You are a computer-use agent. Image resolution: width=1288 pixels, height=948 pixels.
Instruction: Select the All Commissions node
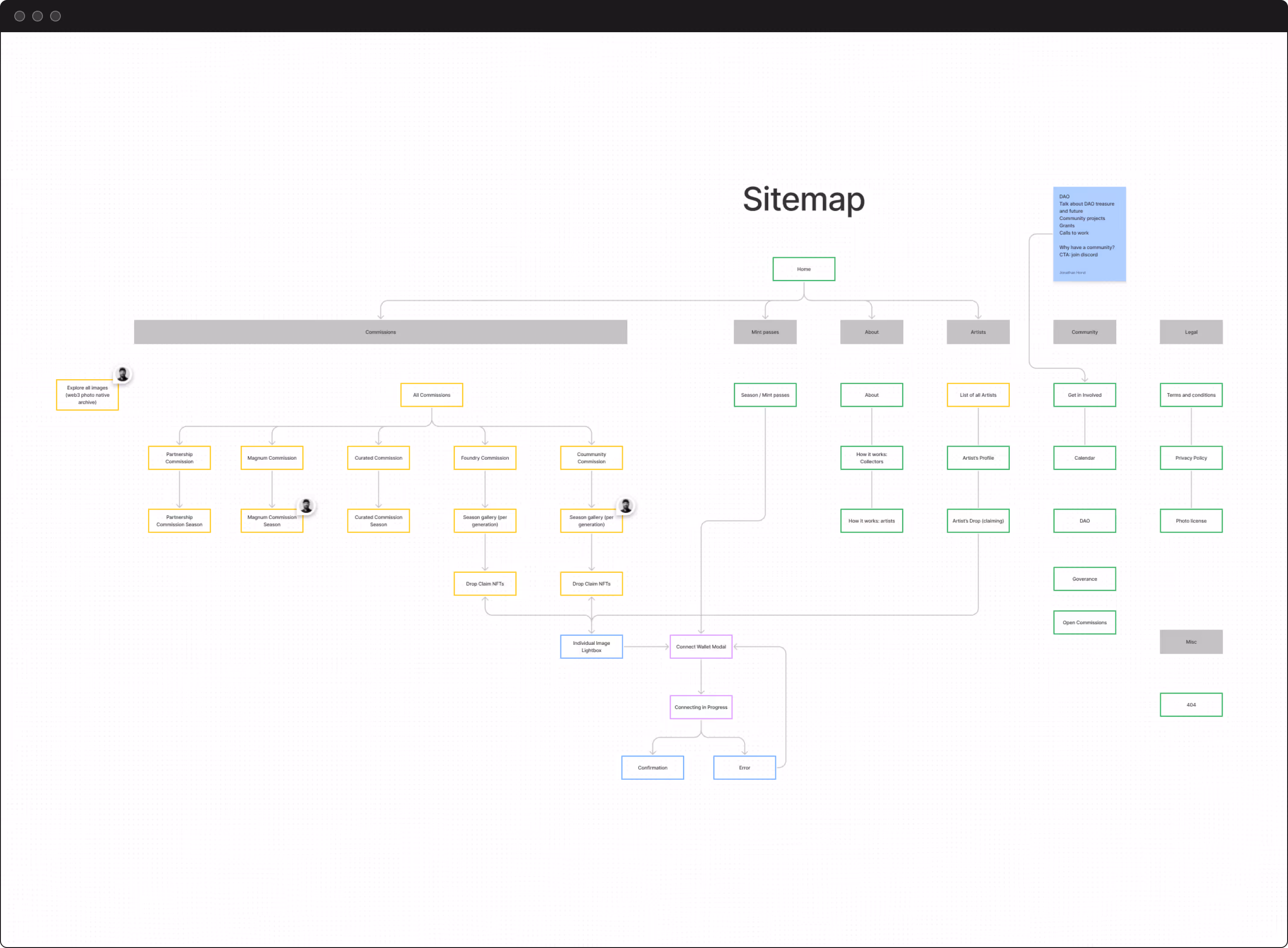431,395
